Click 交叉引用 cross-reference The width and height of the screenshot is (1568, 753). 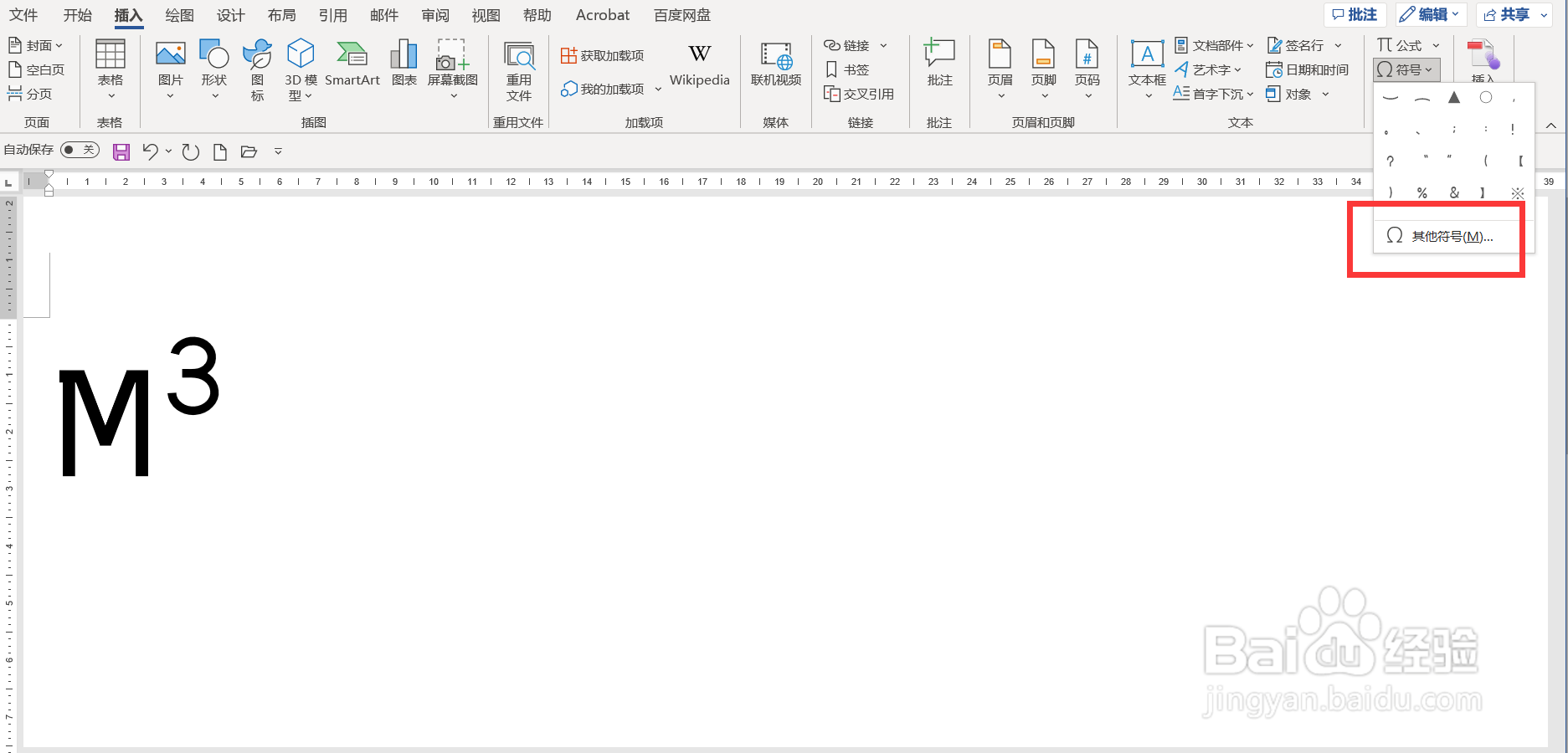click(859, 94)
